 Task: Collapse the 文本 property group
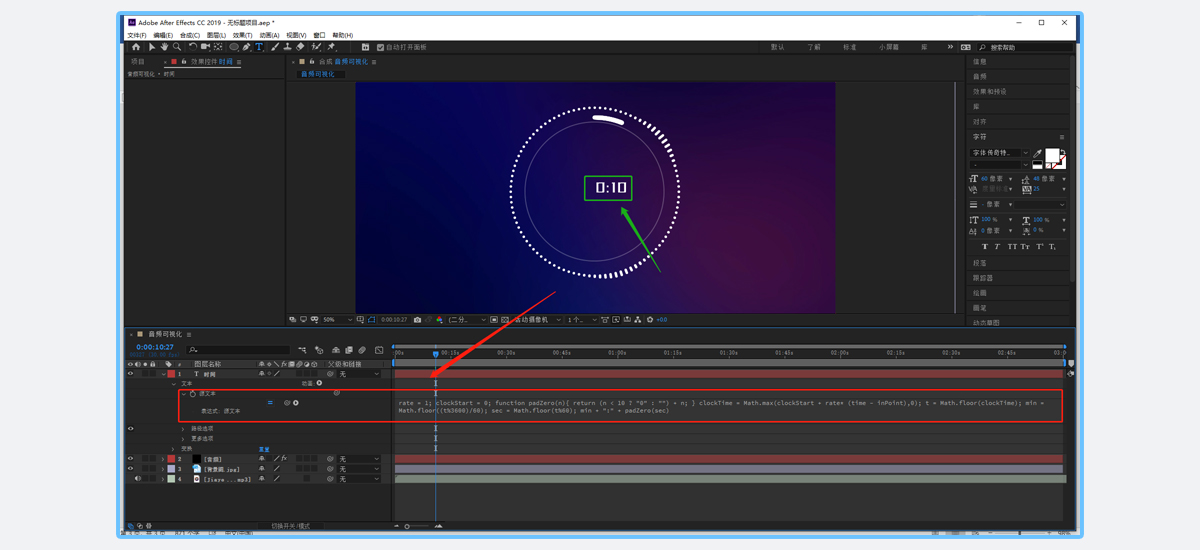174,383
